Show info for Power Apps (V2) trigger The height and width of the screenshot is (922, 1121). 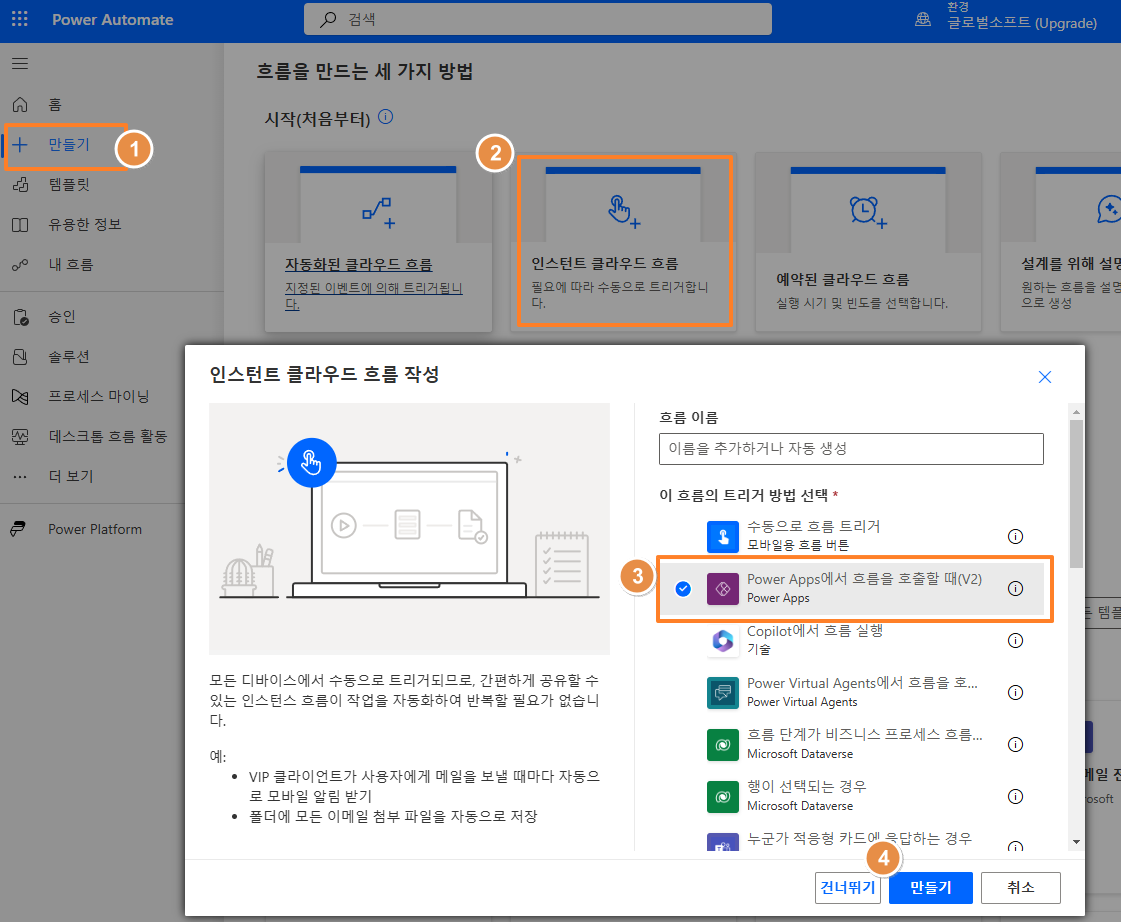click(x=1015, y=588)
